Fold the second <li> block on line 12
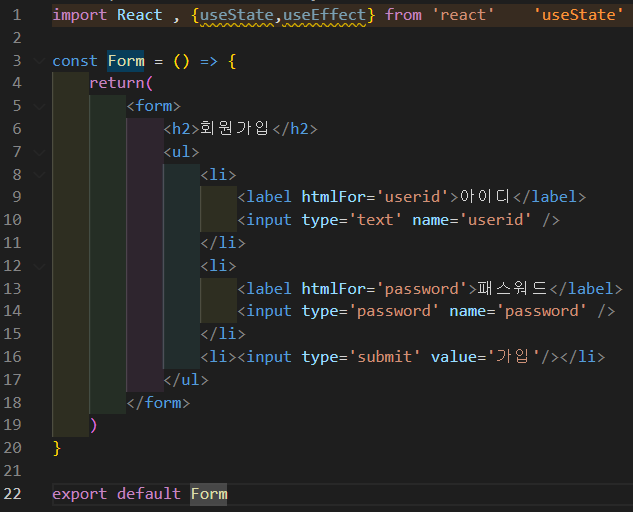 click(39, 266)
